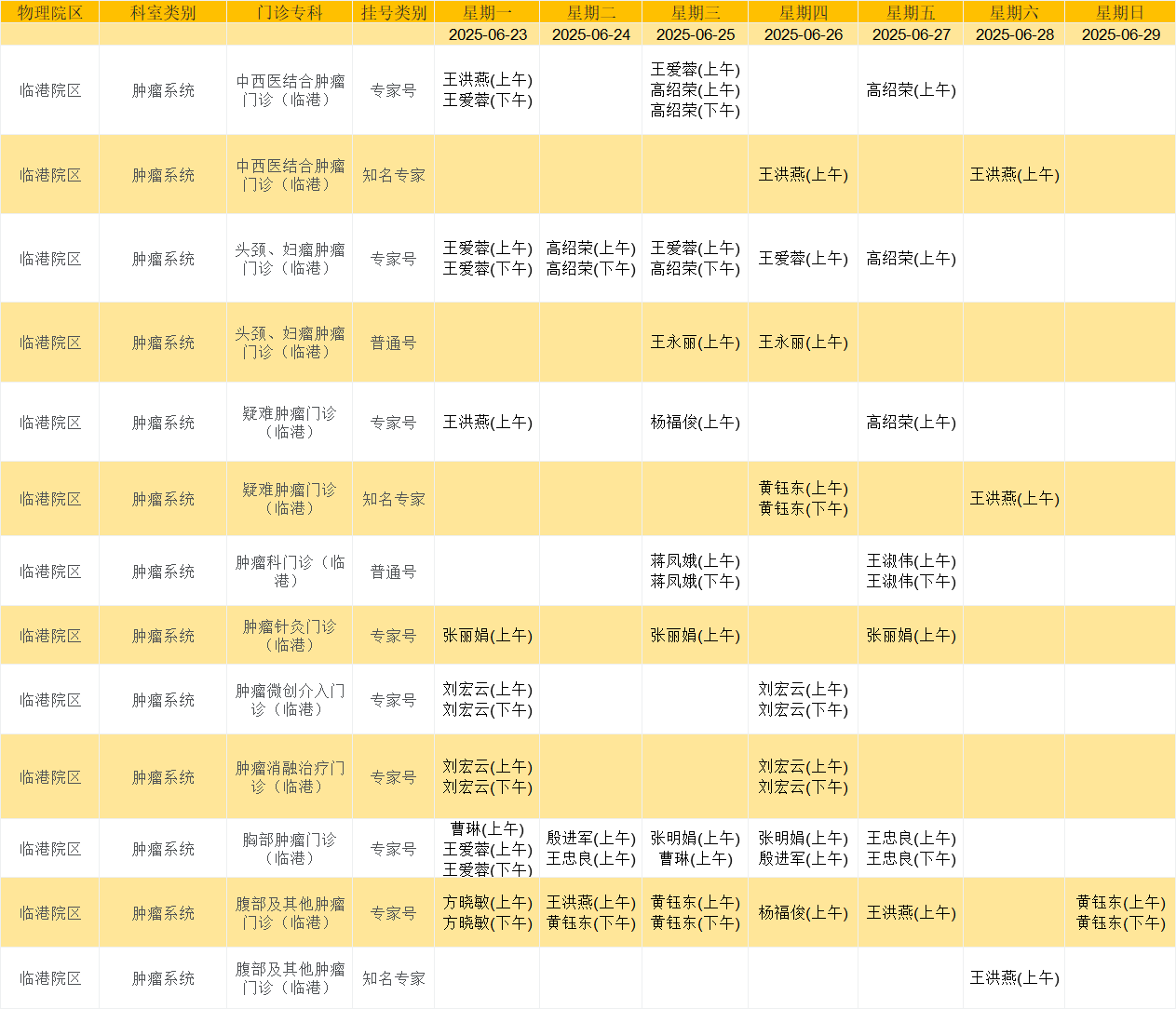Click 王洪燕(上午) Friday in 腹部及其他肿瘤 row
This screenshot has height=1009, width=1176.
pos(911,913)
